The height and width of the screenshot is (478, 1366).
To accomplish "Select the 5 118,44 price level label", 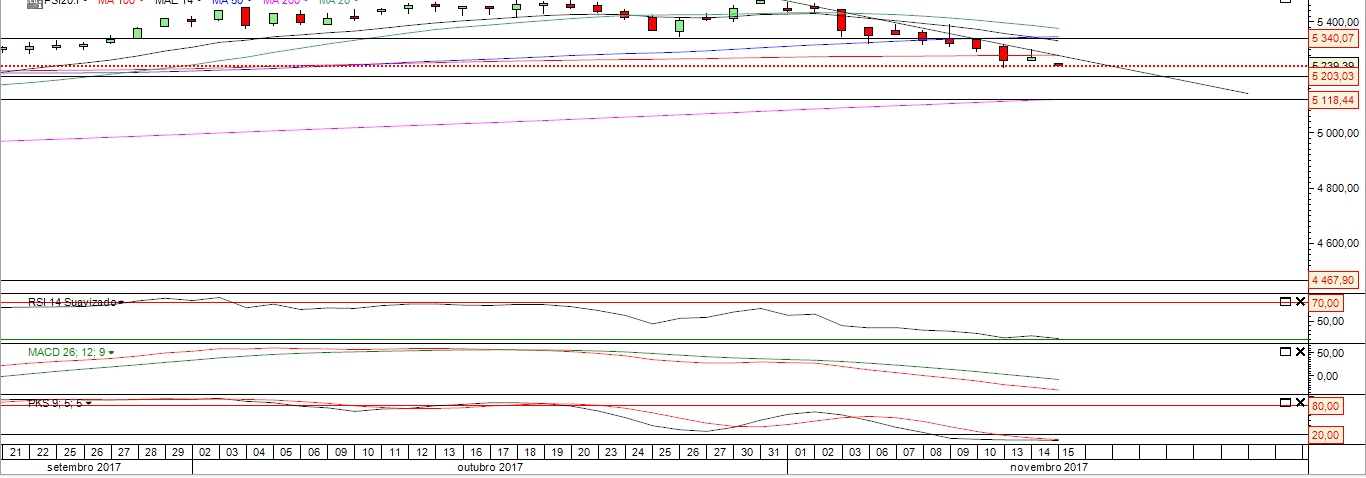I will click(x=1334, y=100).
